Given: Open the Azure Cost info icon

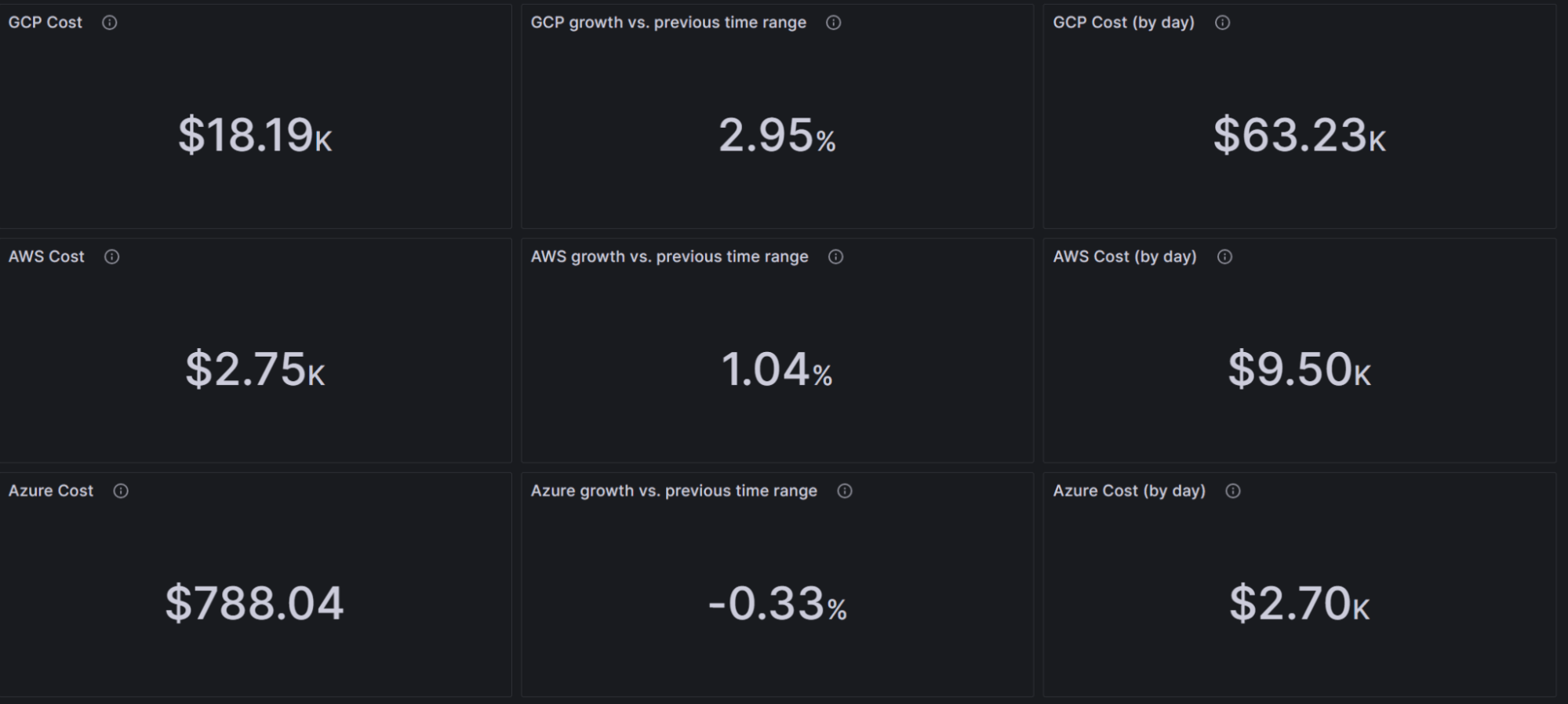Looking at the screenshot, I should click(x=120, y=491).
